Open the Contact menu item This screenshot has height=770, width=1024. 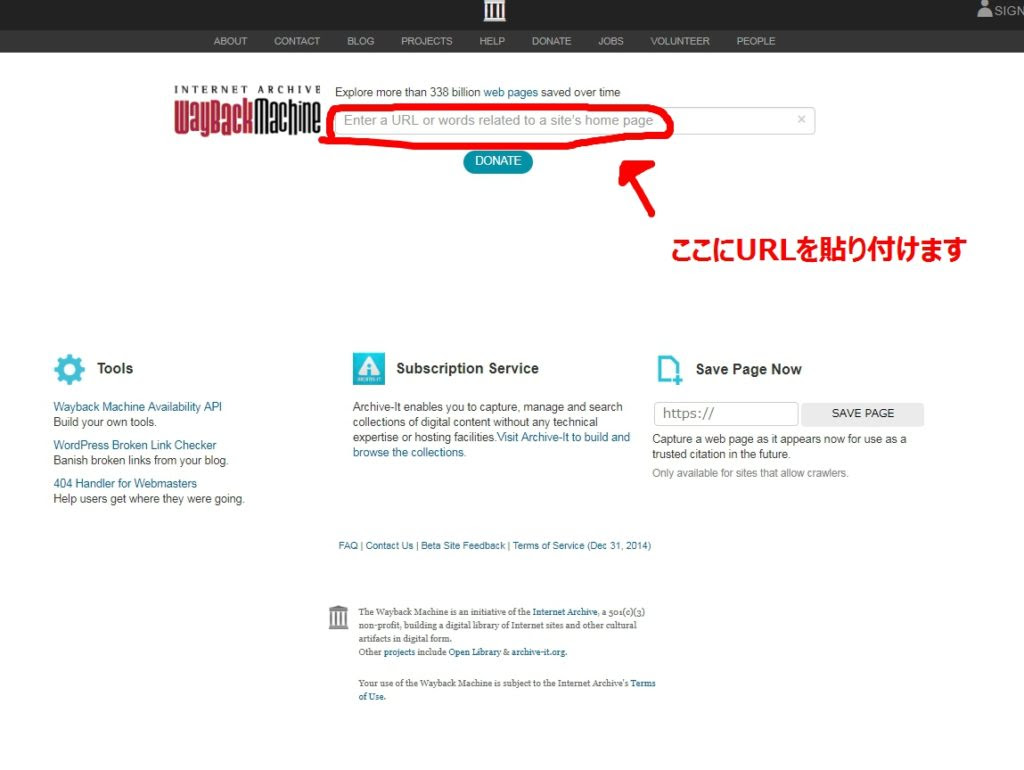(296, 41)
